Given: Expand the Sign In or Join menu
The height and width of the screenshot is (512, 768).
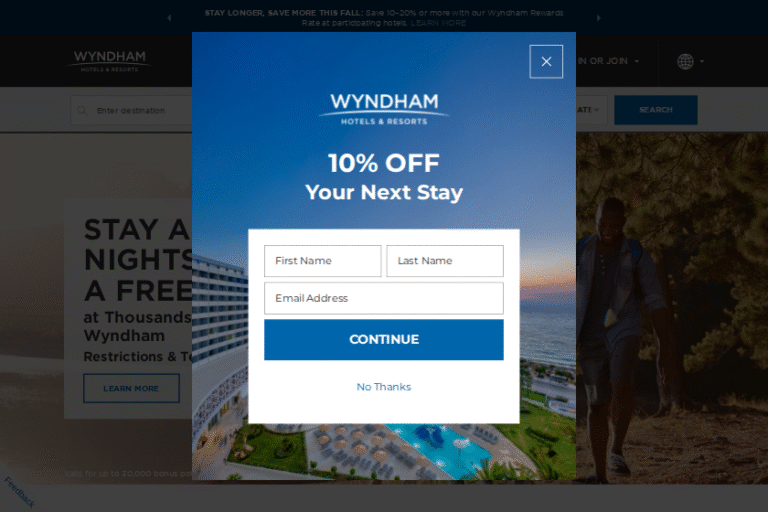Looking at the screenshot, I should (608, 61).
